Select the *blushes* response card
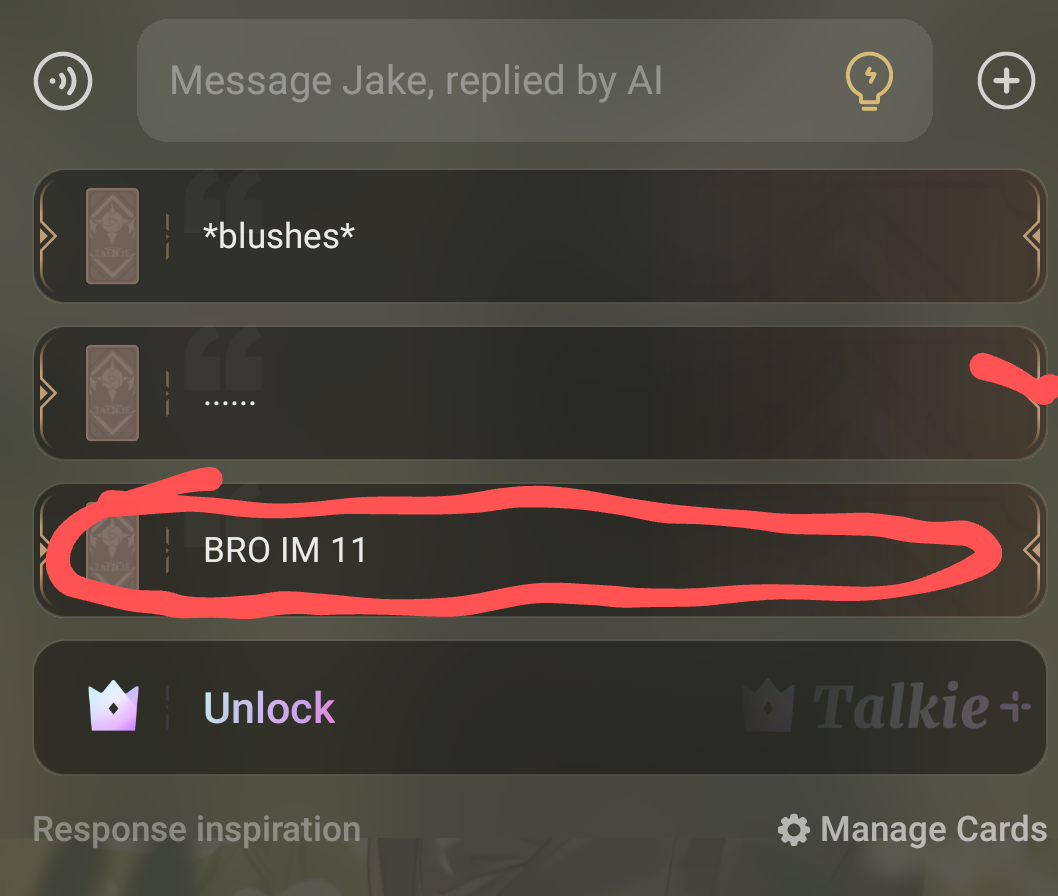Viewport: 1058px width, 896px height. (x=540, y=236)
